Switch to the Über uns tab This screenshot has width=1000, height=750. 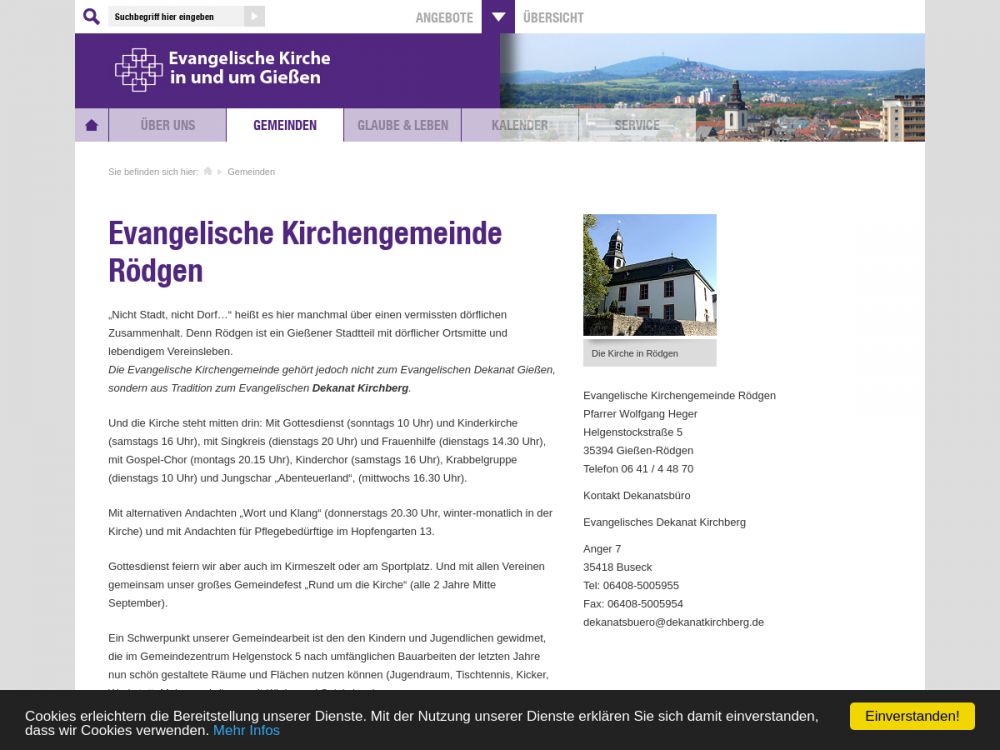tap(168, 125)
